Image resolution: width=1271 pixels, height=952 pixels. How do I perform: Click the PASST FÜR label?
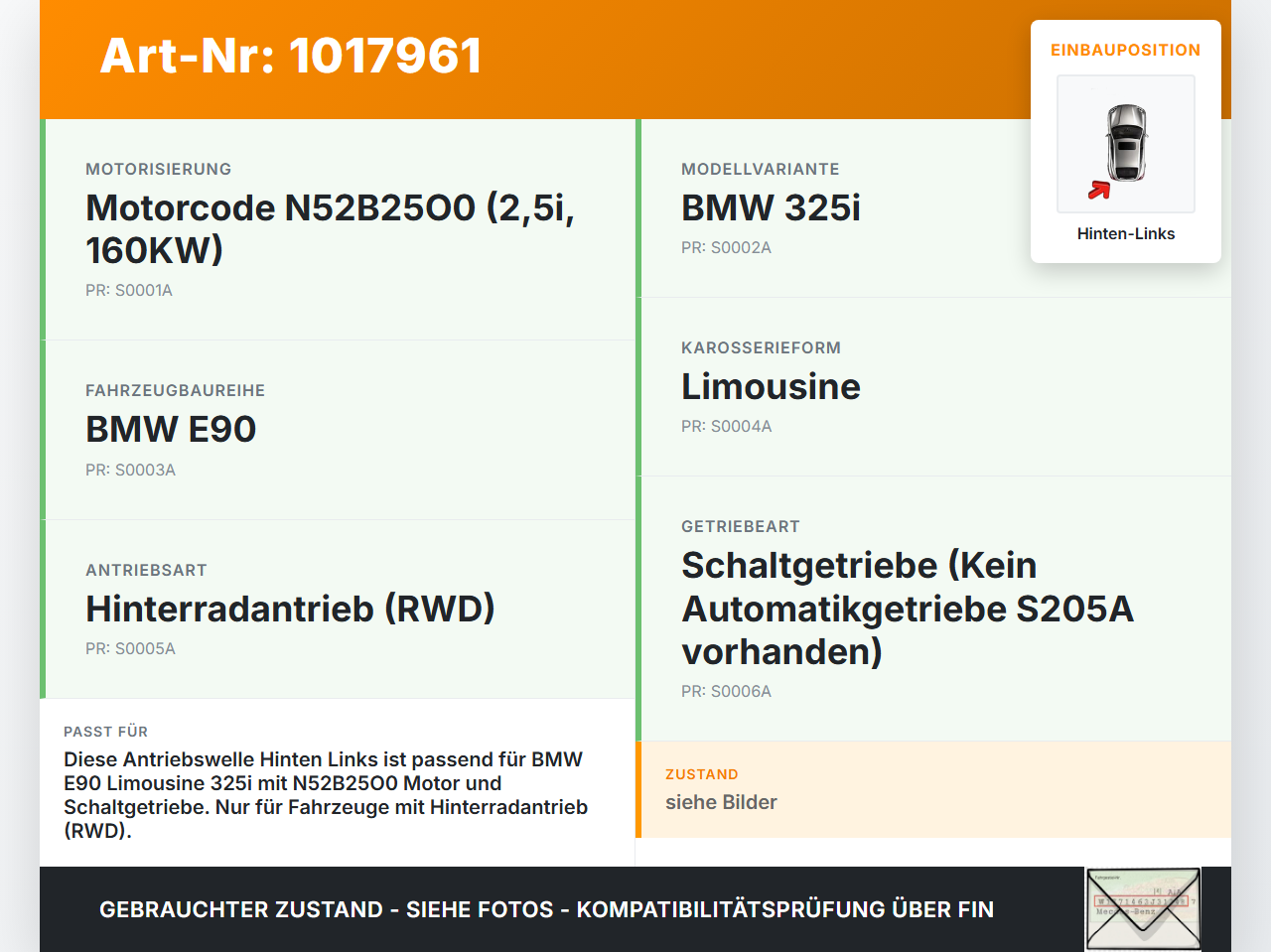pyautogui.click(x=106, y=732)
